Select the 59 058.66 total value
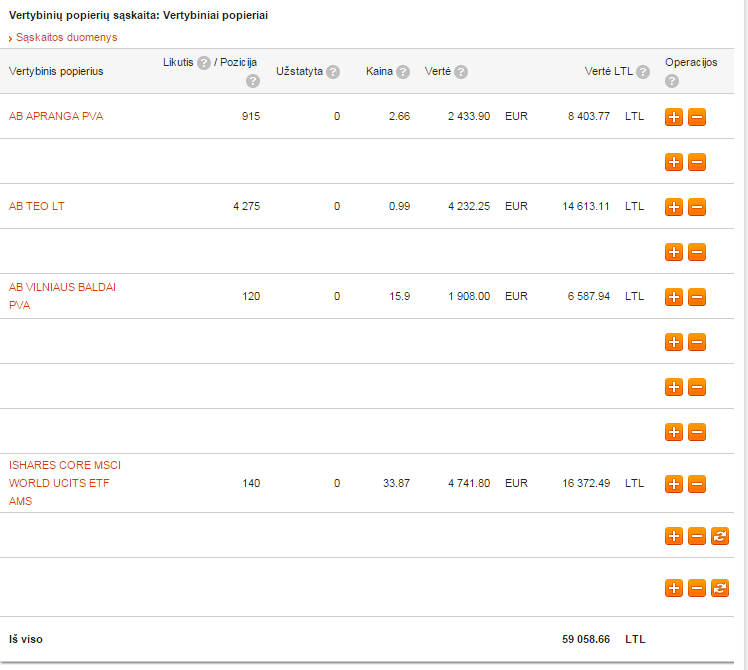This screenshot has width=748, height=670. 586,639
